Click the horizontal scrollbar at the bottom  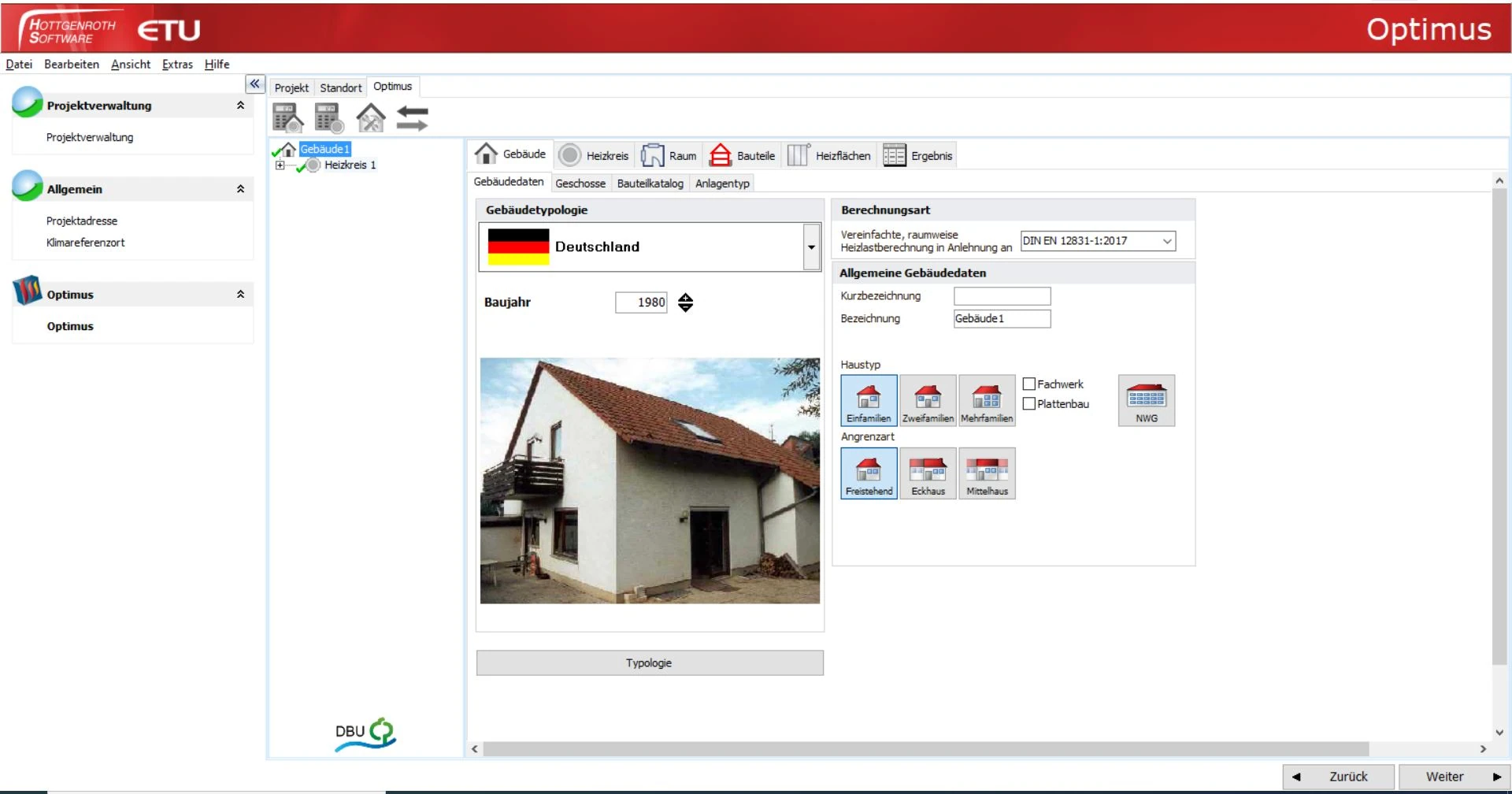(x=925, y=749)
